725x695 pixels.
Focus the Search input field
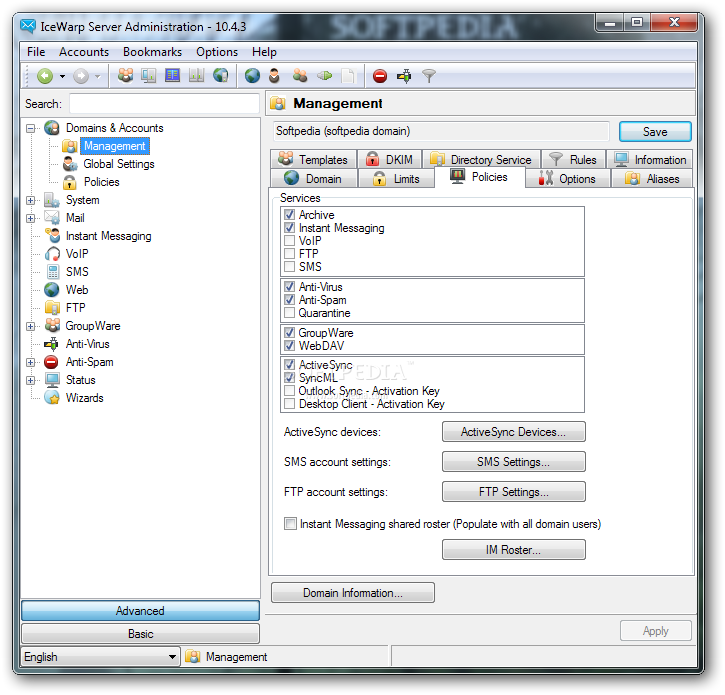point(164,104)
